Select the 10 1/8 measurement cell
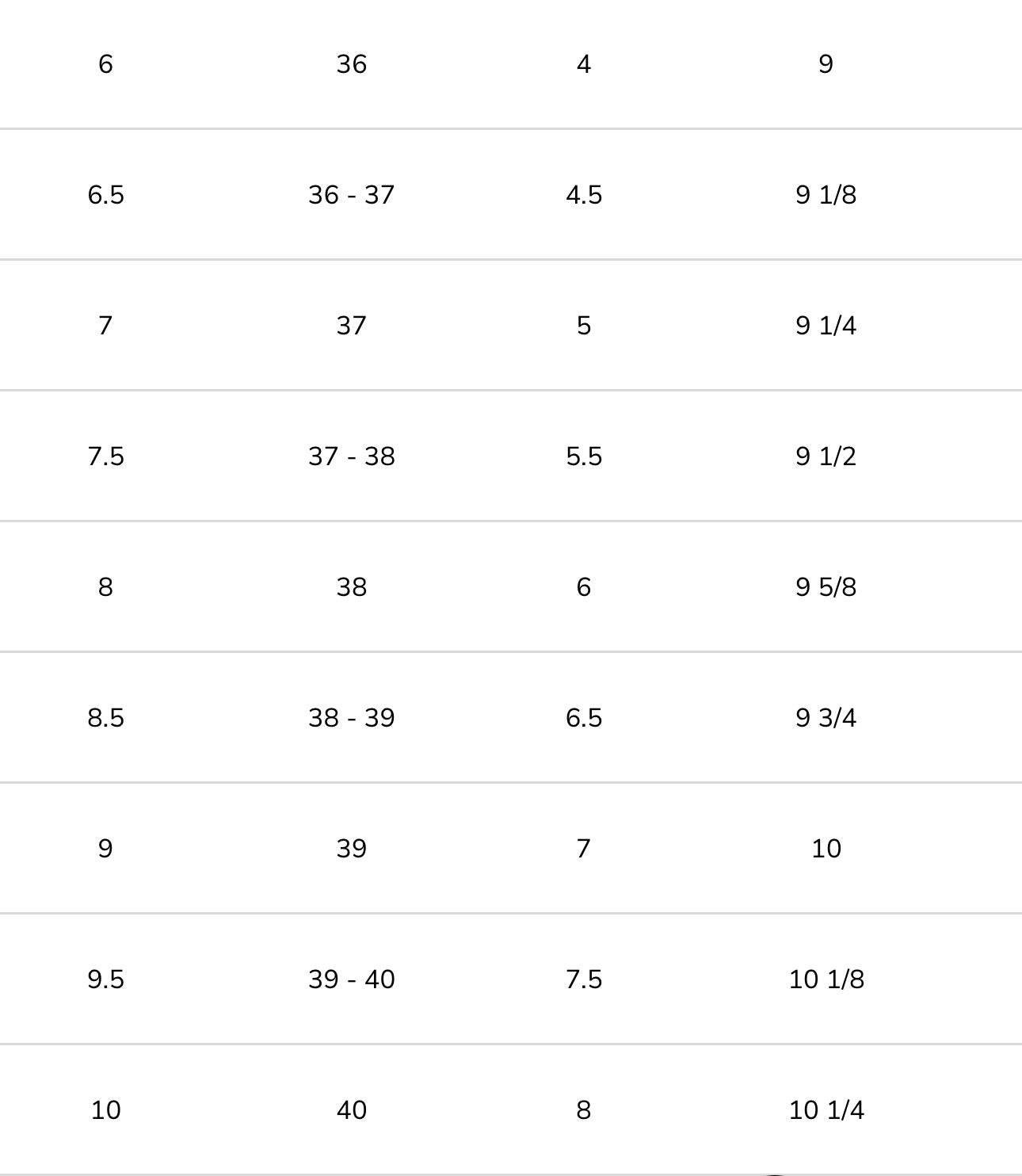 (826, 979)
